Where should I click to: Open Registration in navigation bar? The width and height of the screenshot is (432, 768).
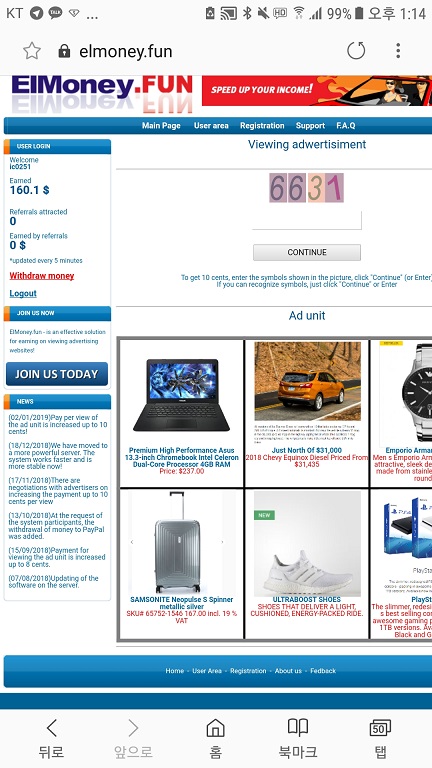262,125
